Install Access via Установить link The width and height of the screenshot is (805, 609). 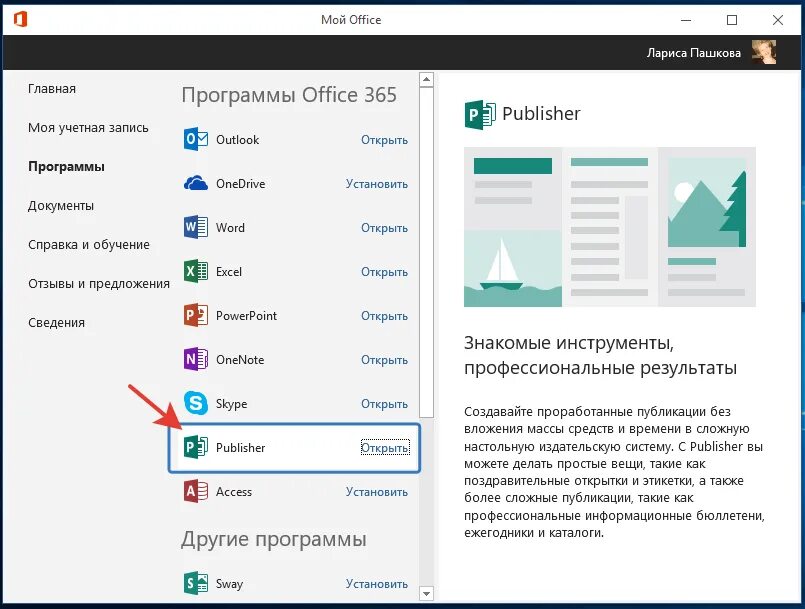click(377, 492)
